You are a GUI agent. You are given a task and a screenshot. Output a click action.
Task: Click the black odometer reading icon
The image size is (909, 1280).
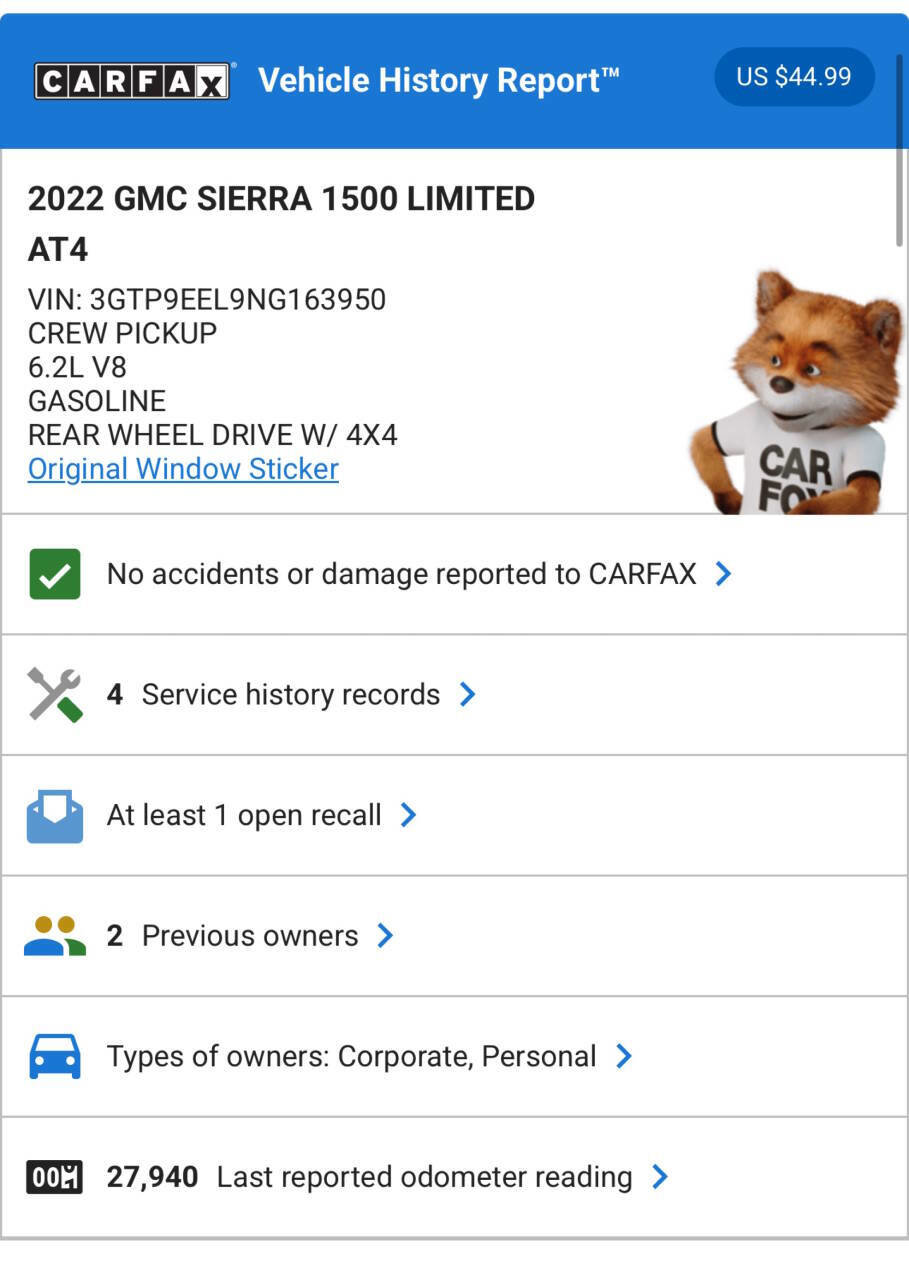[x=55, y=1177]
